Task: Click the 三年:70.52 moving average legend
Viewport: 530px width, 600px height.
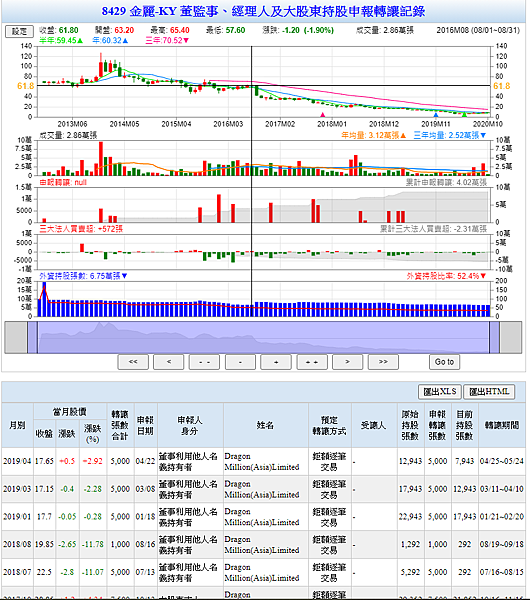Action: click(x=167, y=41)
